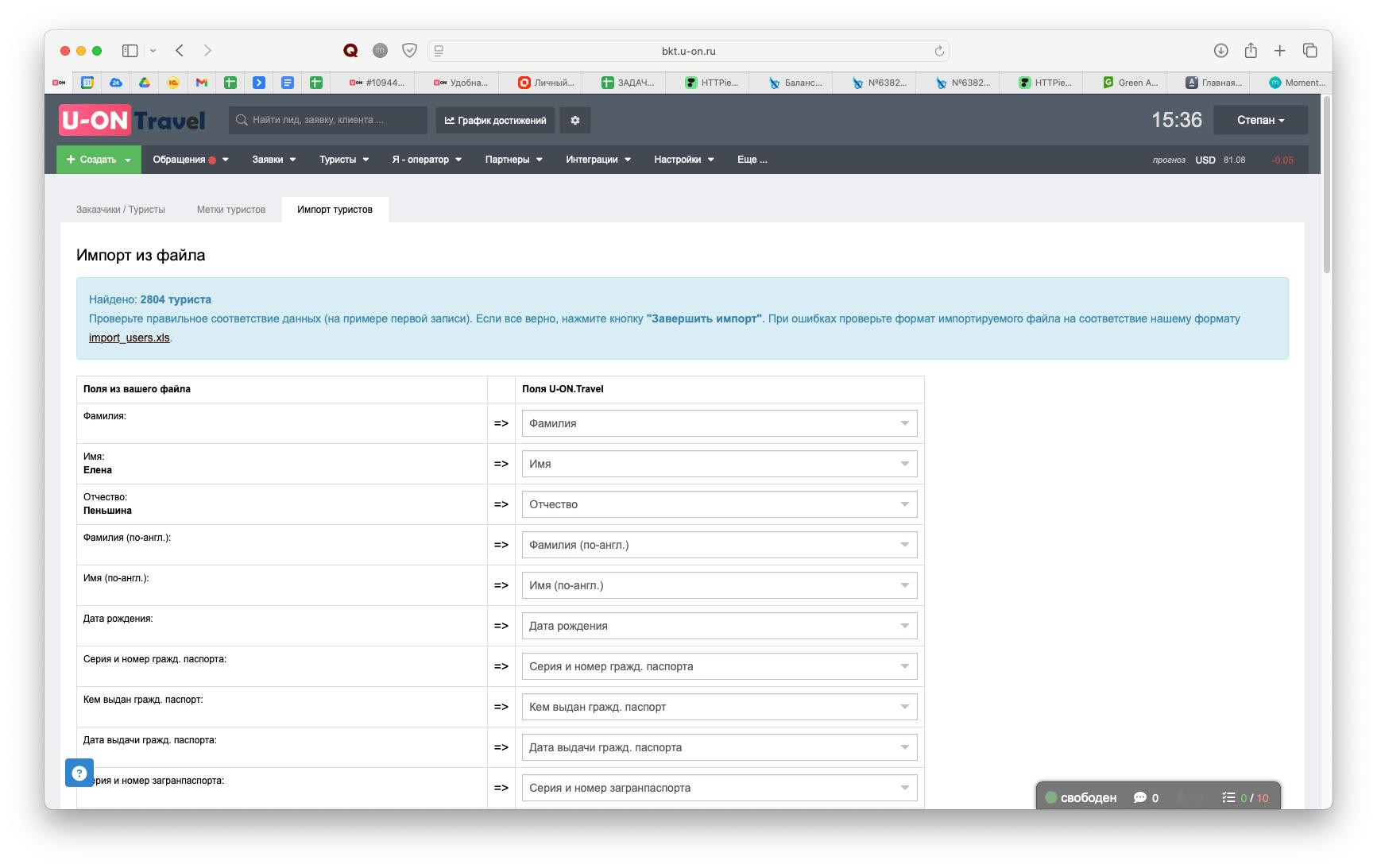This screenshot has width=1377, height=868.
Task: Open the 'Кем выдан гражд. паспорт' dropdown
Action: [718, 707]
